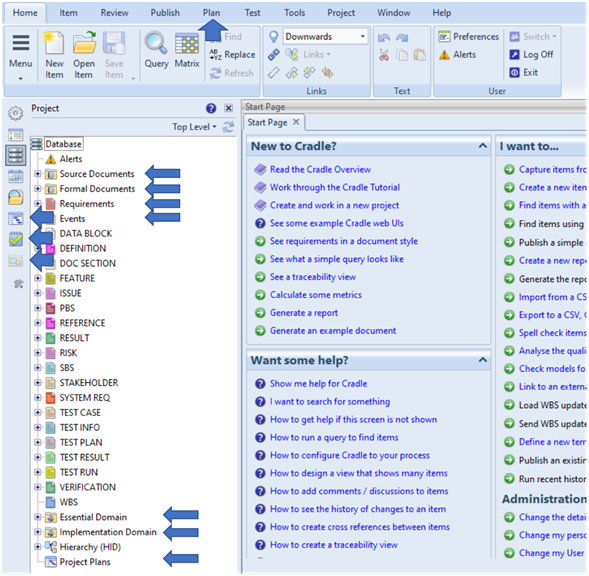Image resolution: width=589 pixels, height=576 pixels.
Task: Click Calculate some metrics link
Action: (316, 295)
